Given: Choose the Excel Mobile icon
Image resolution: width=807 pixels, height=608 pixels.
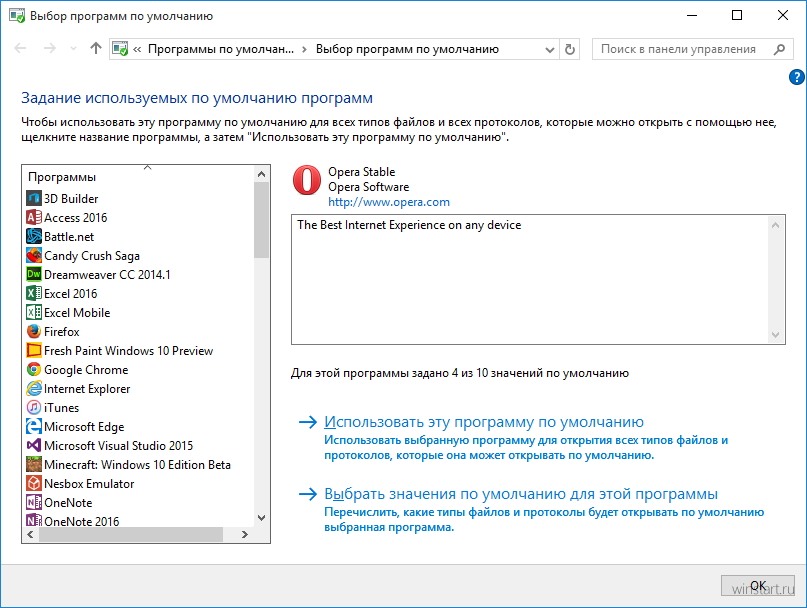Looking at the screenshot, I should [34, 312].
